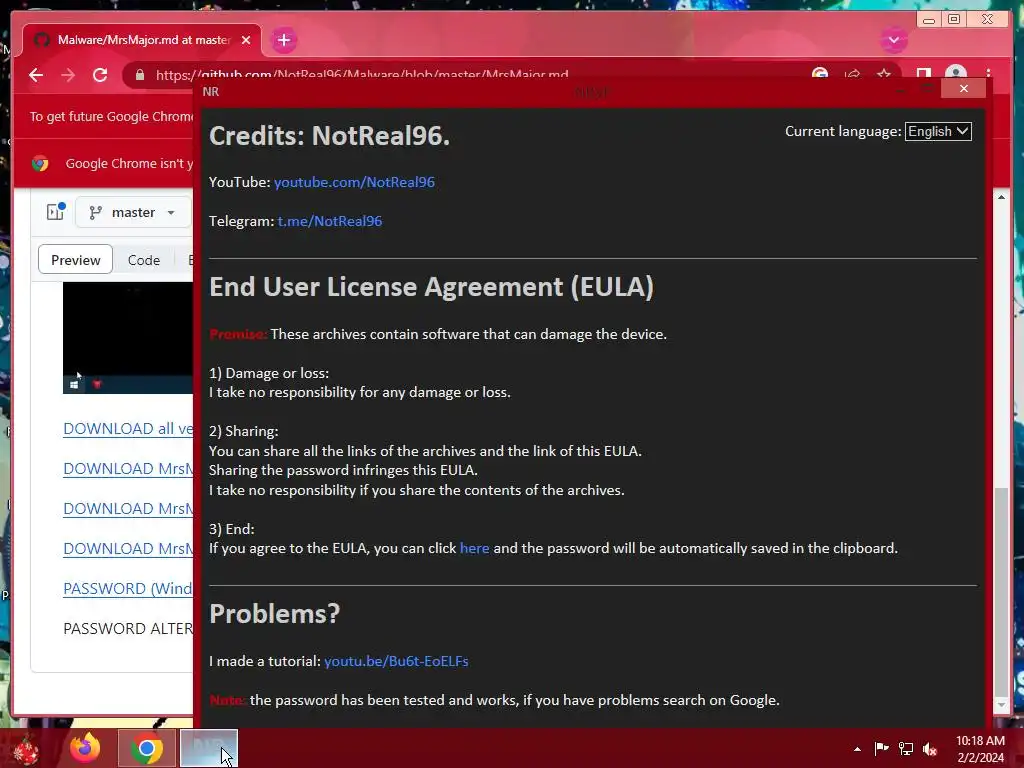Screen dimensions: 1024x768
Task: Open t.me/NotReal96 Telegram link
Action: click(330, 221)
